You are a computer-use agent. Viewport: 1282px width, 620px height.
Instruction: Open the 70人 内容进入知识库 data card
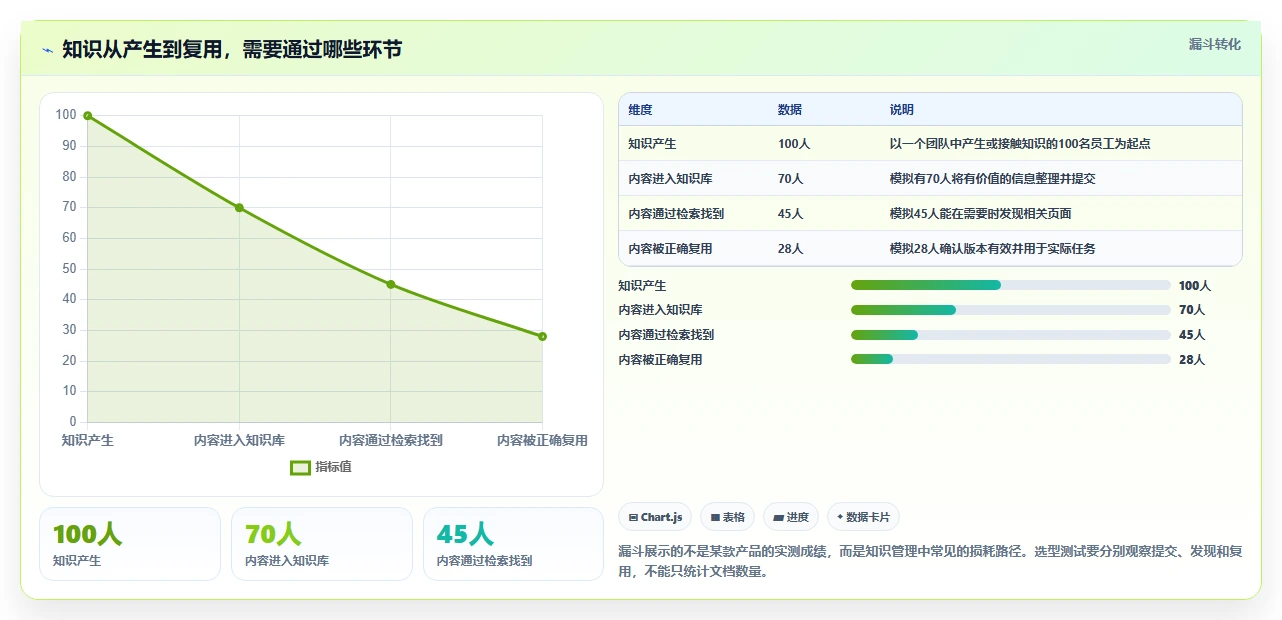click(x=322, y=544)
